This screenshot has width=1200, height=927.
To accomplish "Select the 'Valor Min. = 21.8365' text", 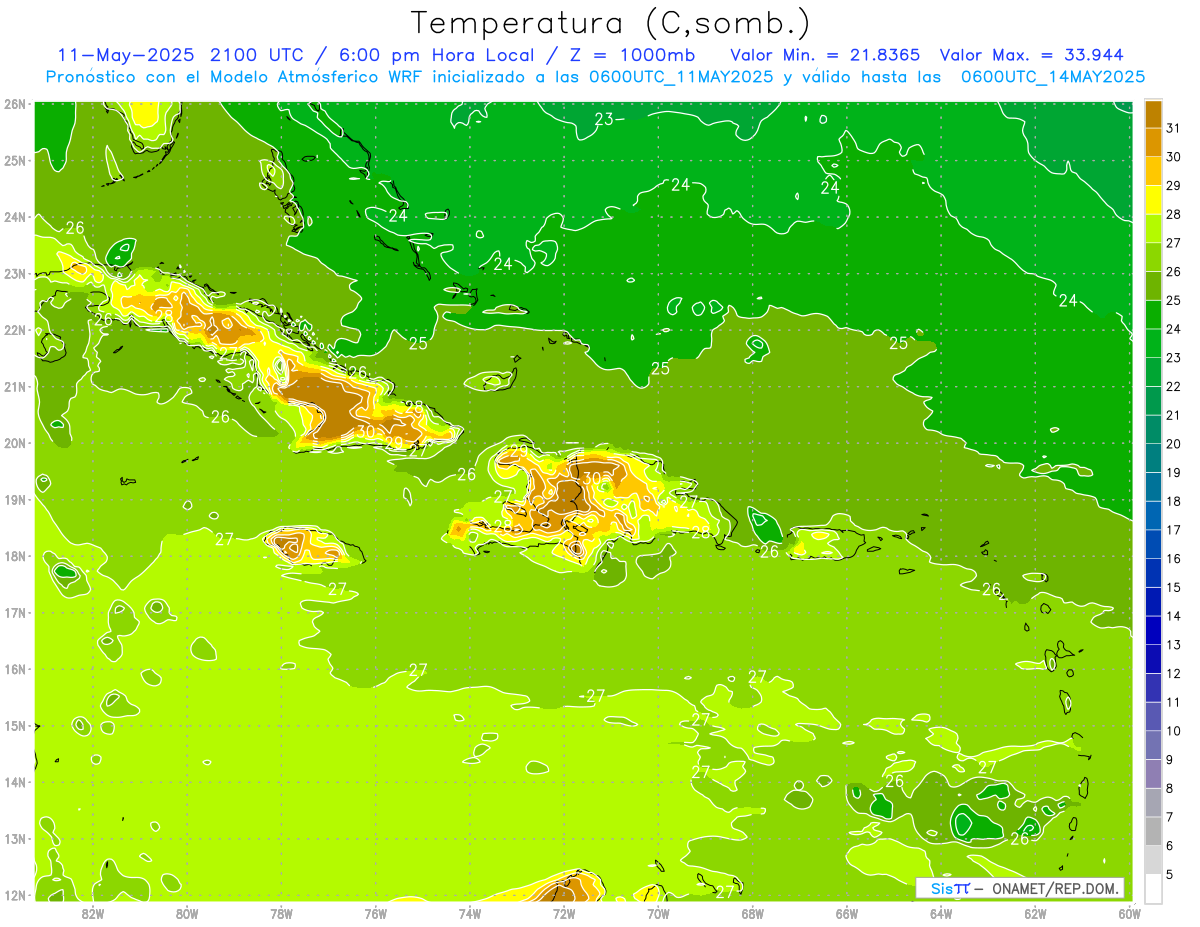I will 825,55.
